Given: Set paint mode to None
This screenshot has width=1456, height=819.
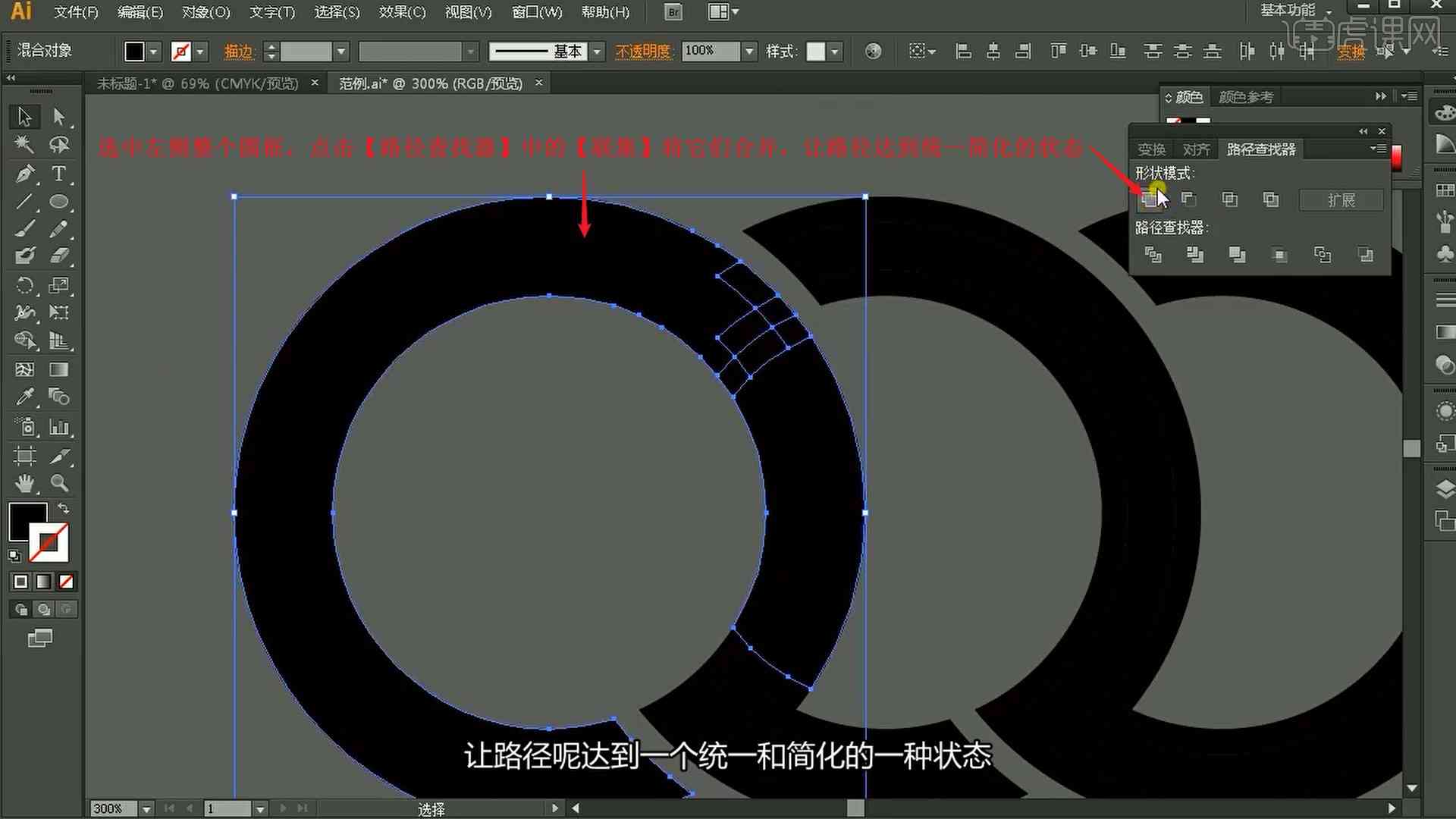Looking at the screenshot, I should pyautogui.click(x=67, y=582).
